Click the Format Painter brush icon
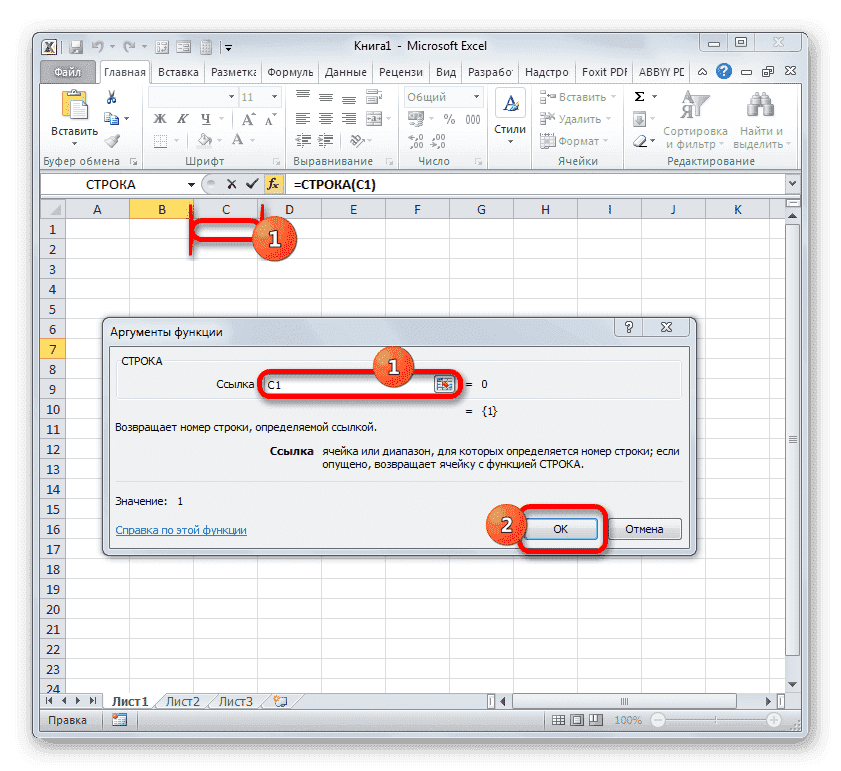This screenshot has width=841, height=771. click(110, 141)
